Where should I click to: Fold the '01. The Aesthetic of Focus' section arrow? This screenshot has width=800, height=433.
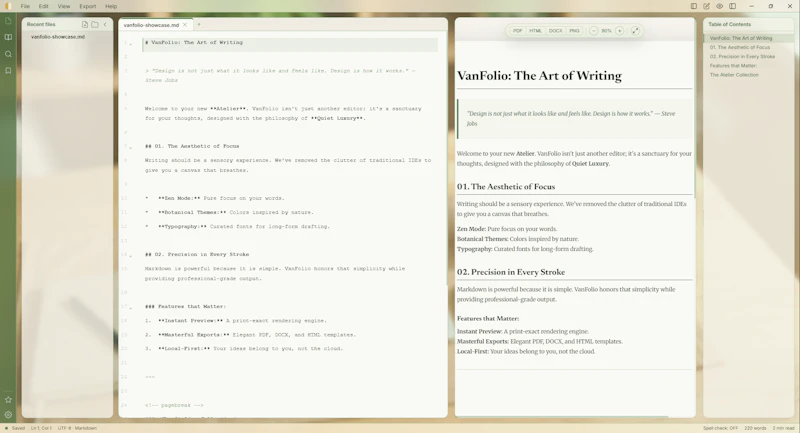click(x=131, y=147)
